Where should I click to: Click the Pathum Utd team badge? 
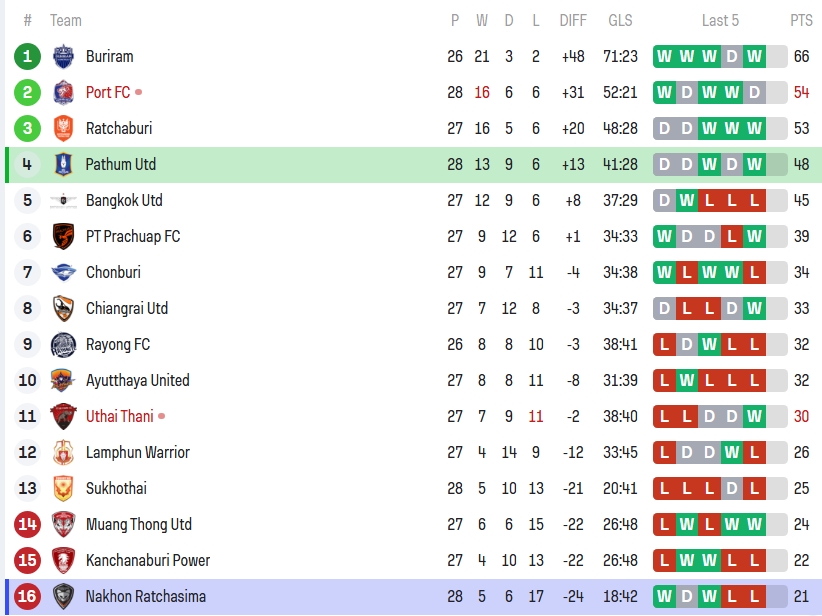[63, 165]
